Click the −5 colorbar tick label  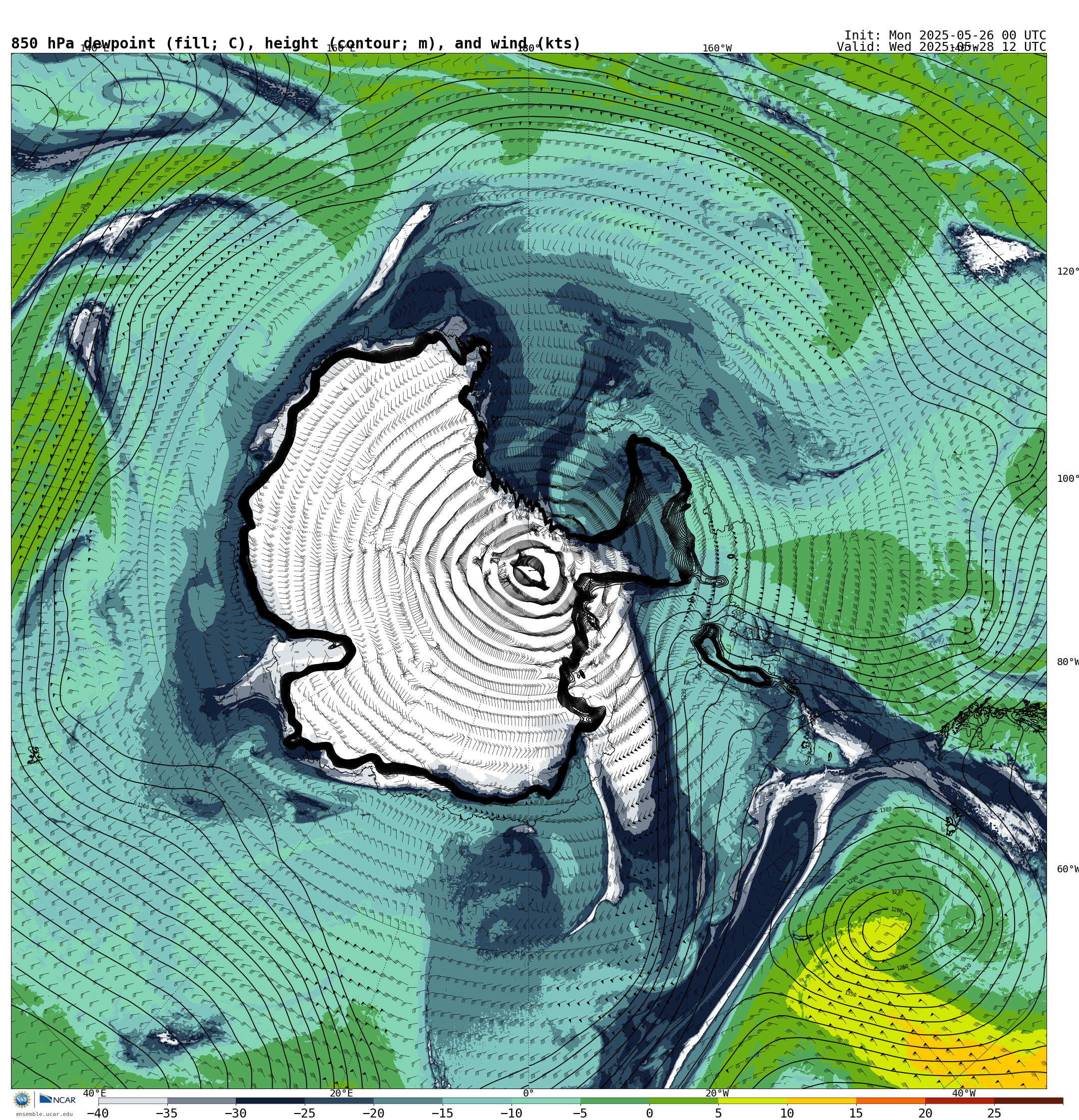579,1113
